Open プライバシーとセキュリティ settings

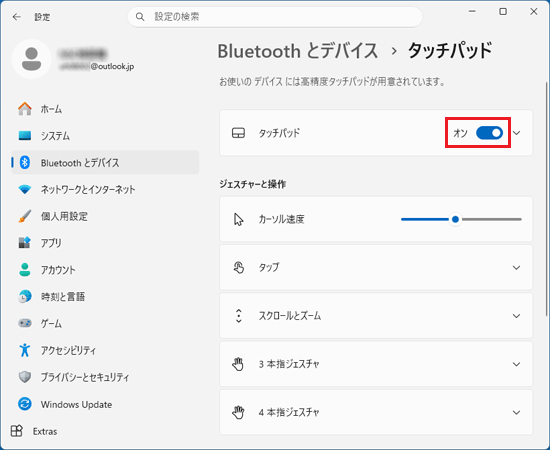point(105,377)
